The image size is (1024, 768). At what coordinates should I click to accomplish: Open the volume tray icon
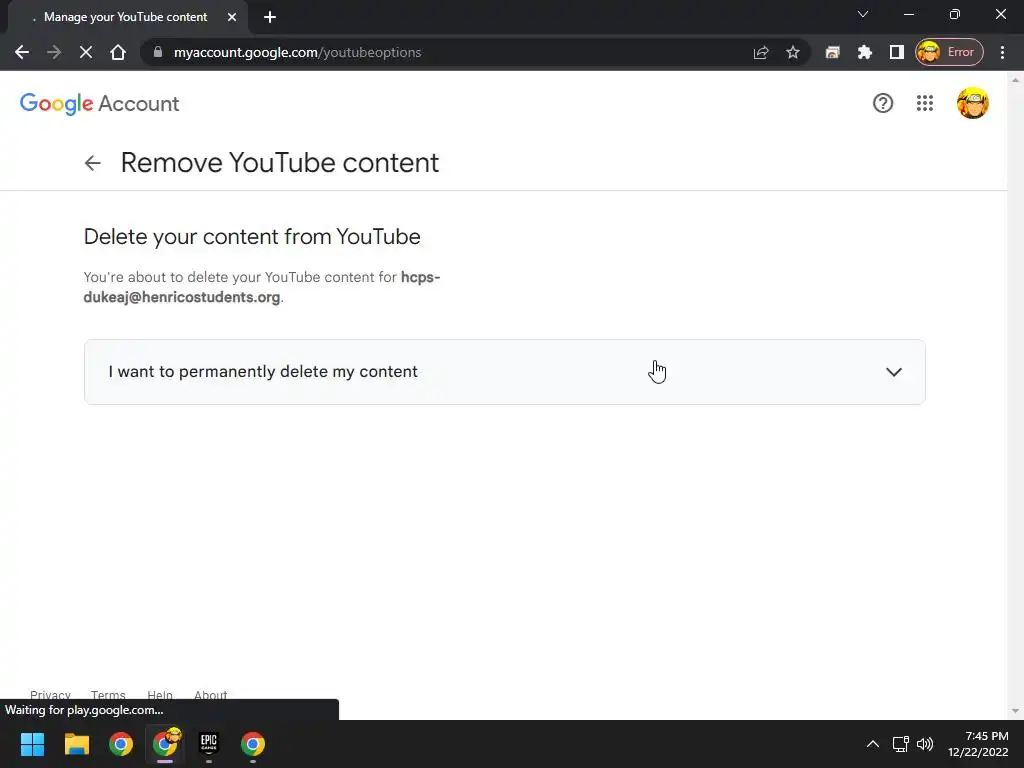click(x=925, y=744)
